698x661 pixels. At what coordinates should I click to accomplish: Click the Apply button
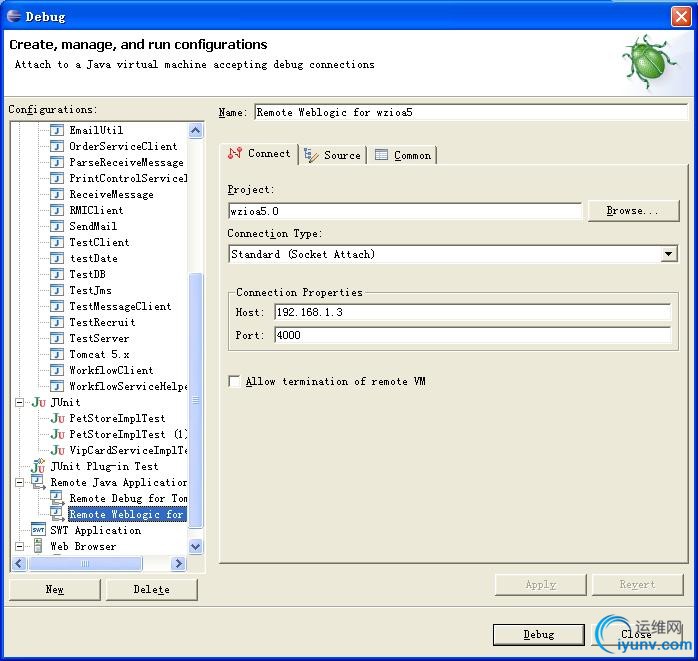[x=540, y=584]
